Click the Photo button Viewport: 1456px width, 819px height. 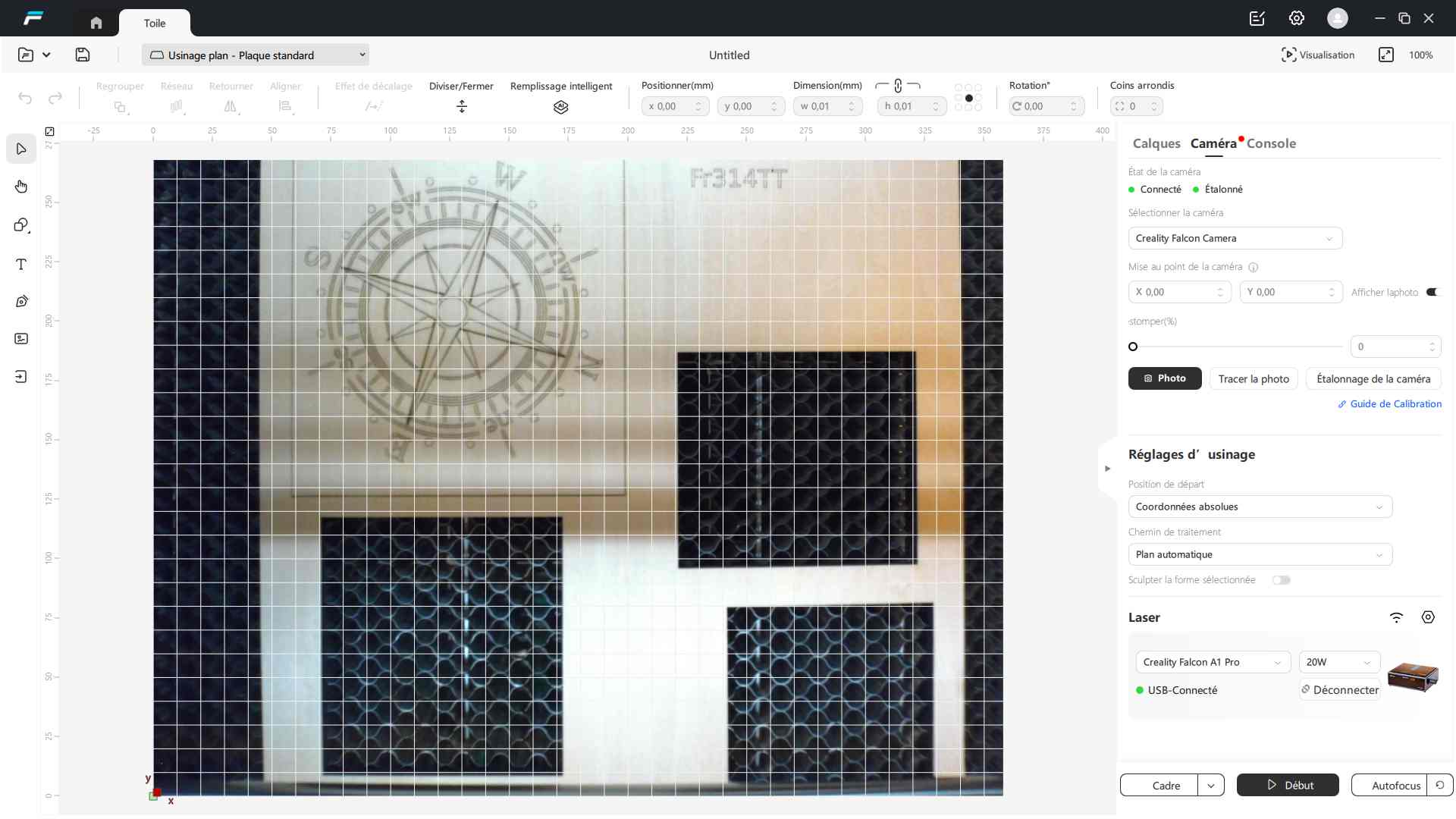[1165, 378]
